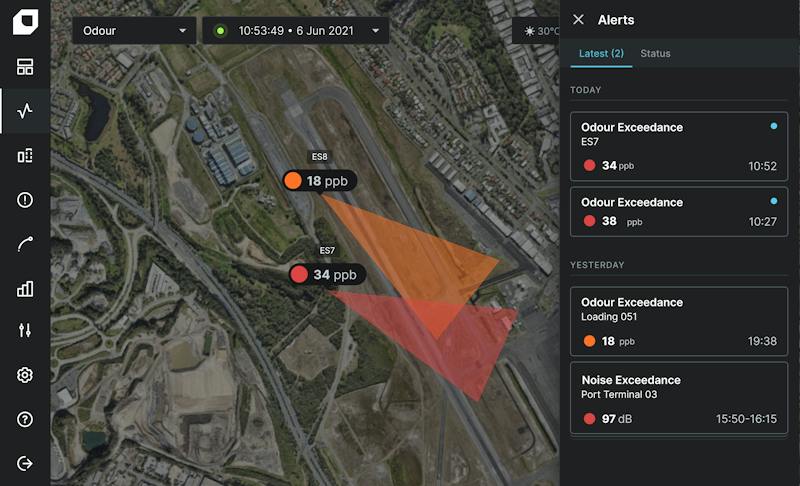800x486 pixels.
Task: Select the live monitoring pulse icon
Action: tap(25, 111)
